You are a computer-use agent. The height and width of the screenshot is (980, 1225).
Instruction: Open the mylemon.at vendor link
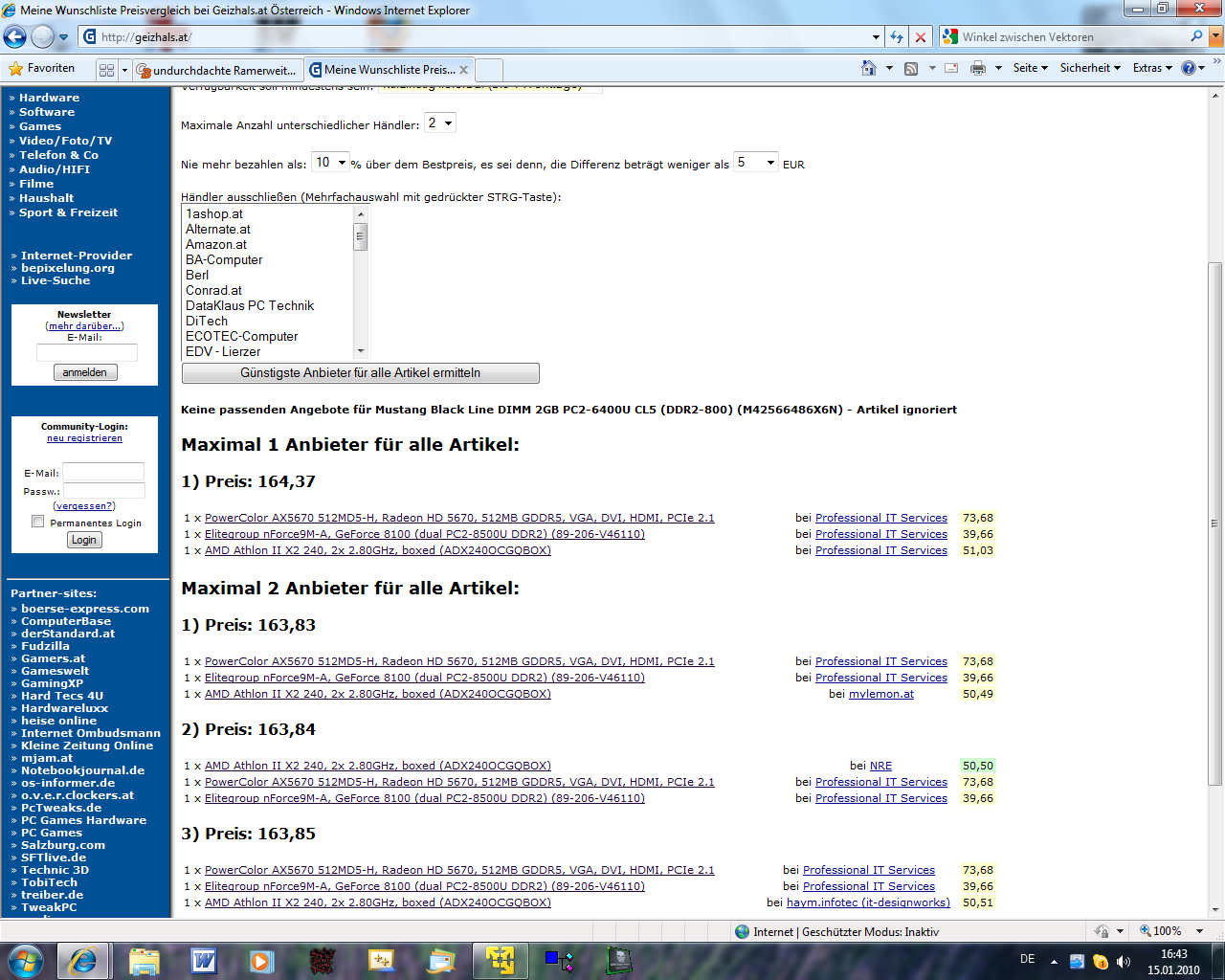881,694
